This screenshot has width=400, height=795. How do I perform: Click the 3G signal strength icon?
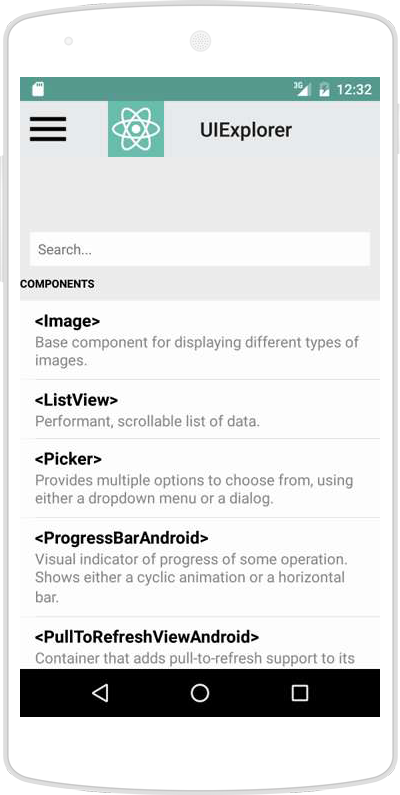tap(301, 89)
